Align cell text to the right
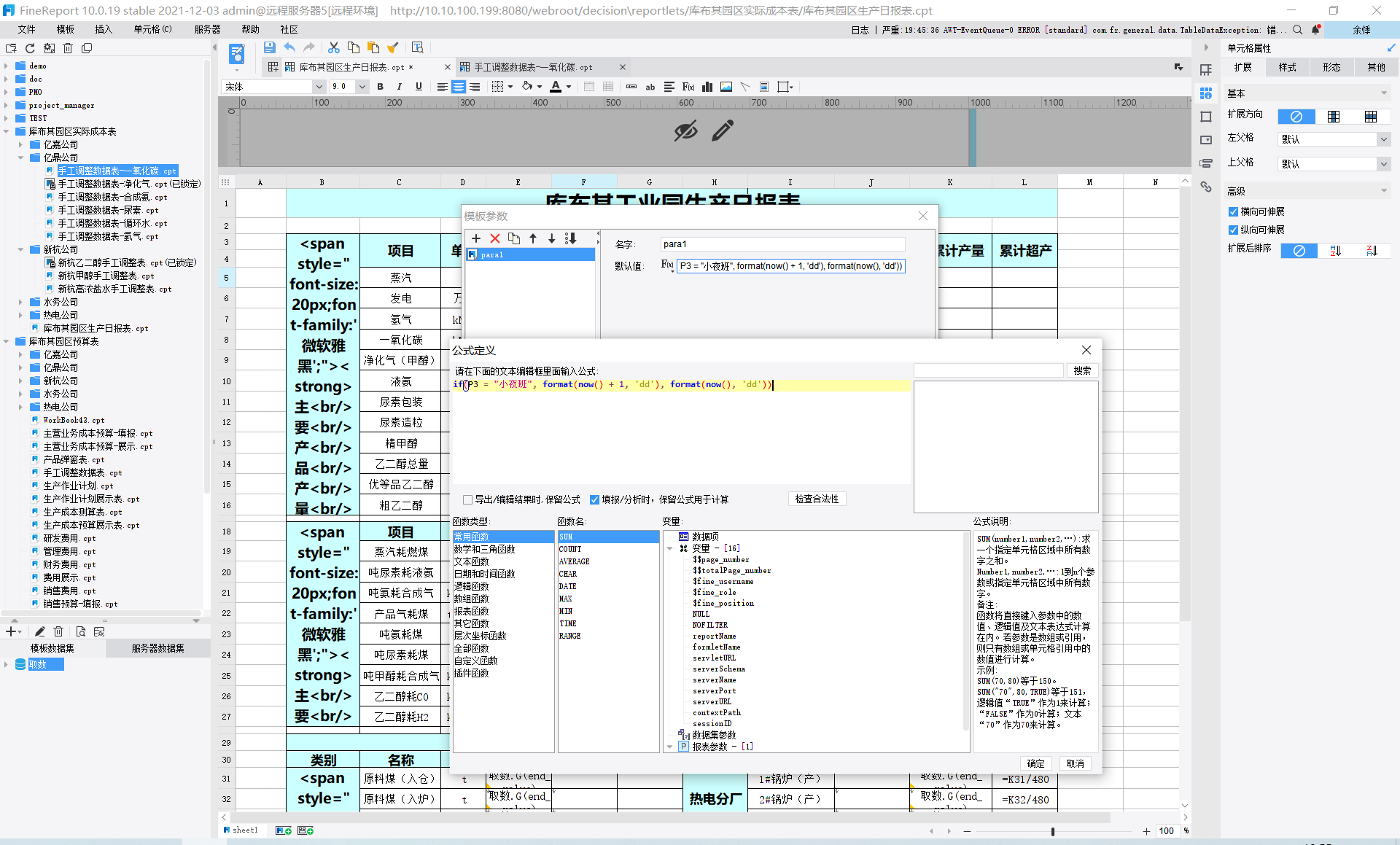Viewport: 1400px width, 845px height. tap(475, 87)
